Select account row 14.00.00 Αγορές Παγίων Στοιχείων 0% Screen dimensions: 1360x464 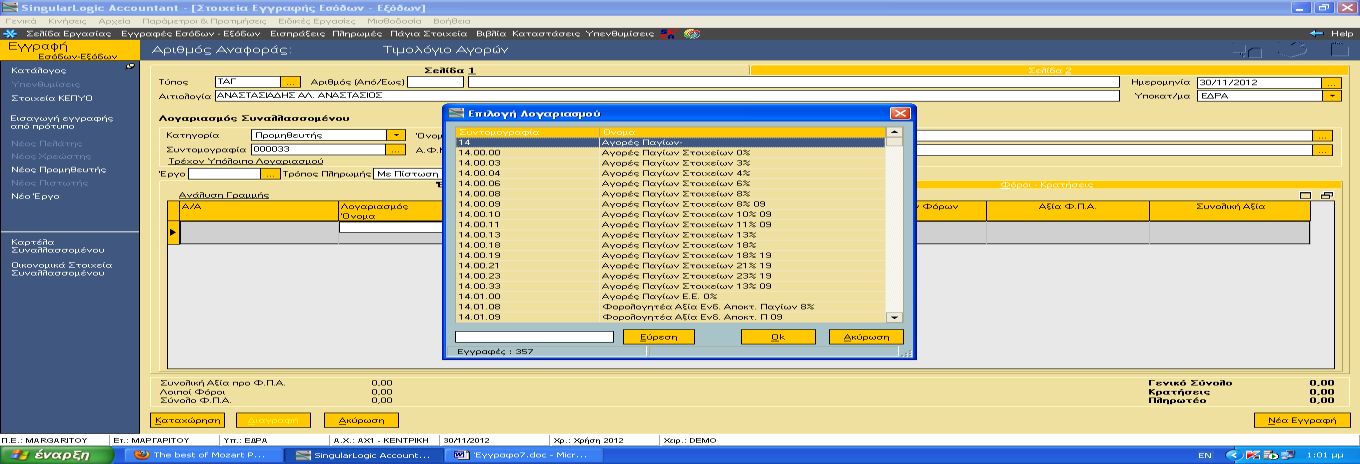click(x=671, y=152)
